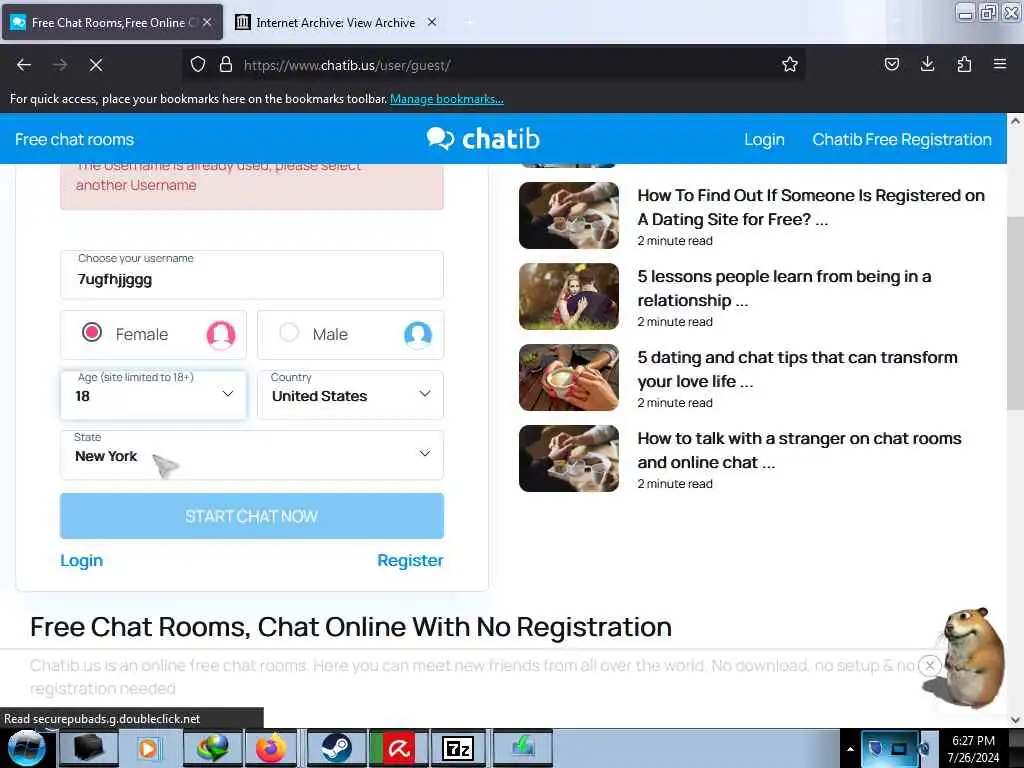Click Login in the header

click(x=764, y=139)
